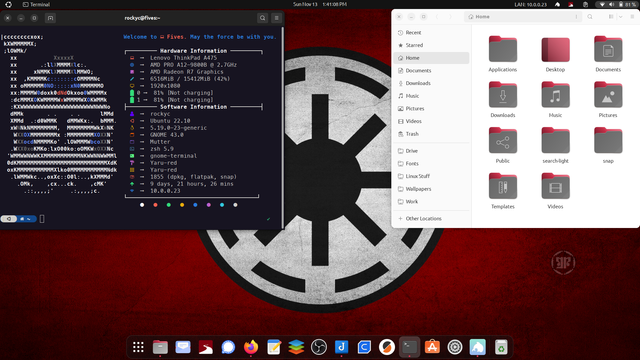Open the Geary mail app in dock
This screenshot has height=360, width=640.
(183, 347)
